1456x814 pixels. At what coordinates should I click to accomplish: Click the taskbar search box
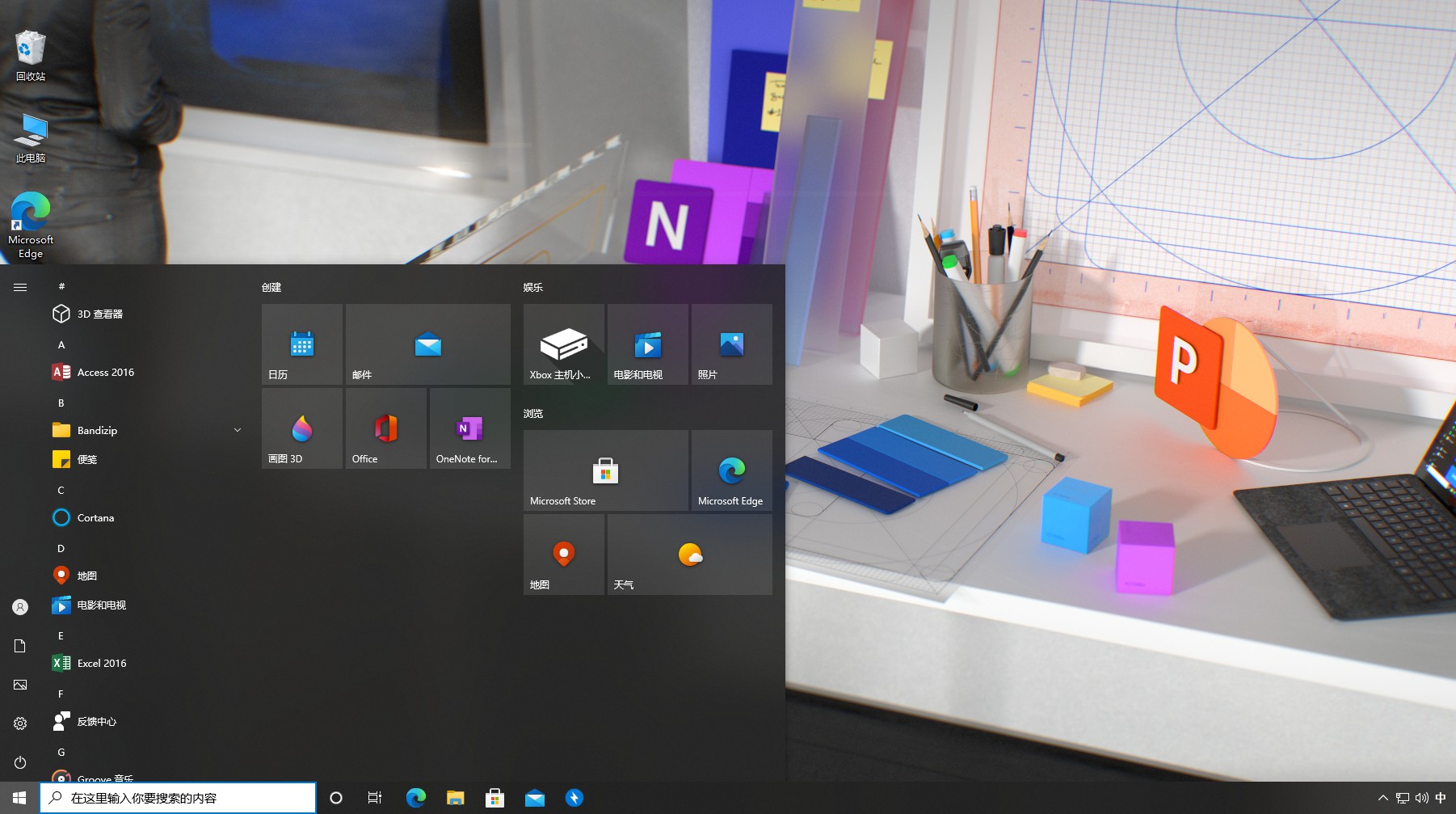click(x=178, y=797)
